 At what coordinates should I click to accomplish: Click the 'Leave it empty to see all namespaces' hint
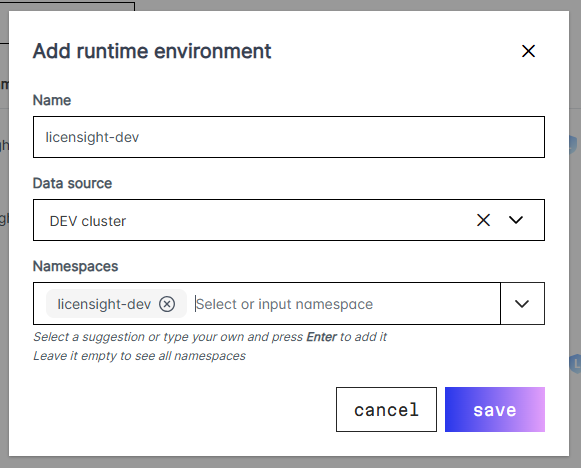click(139, 356)
